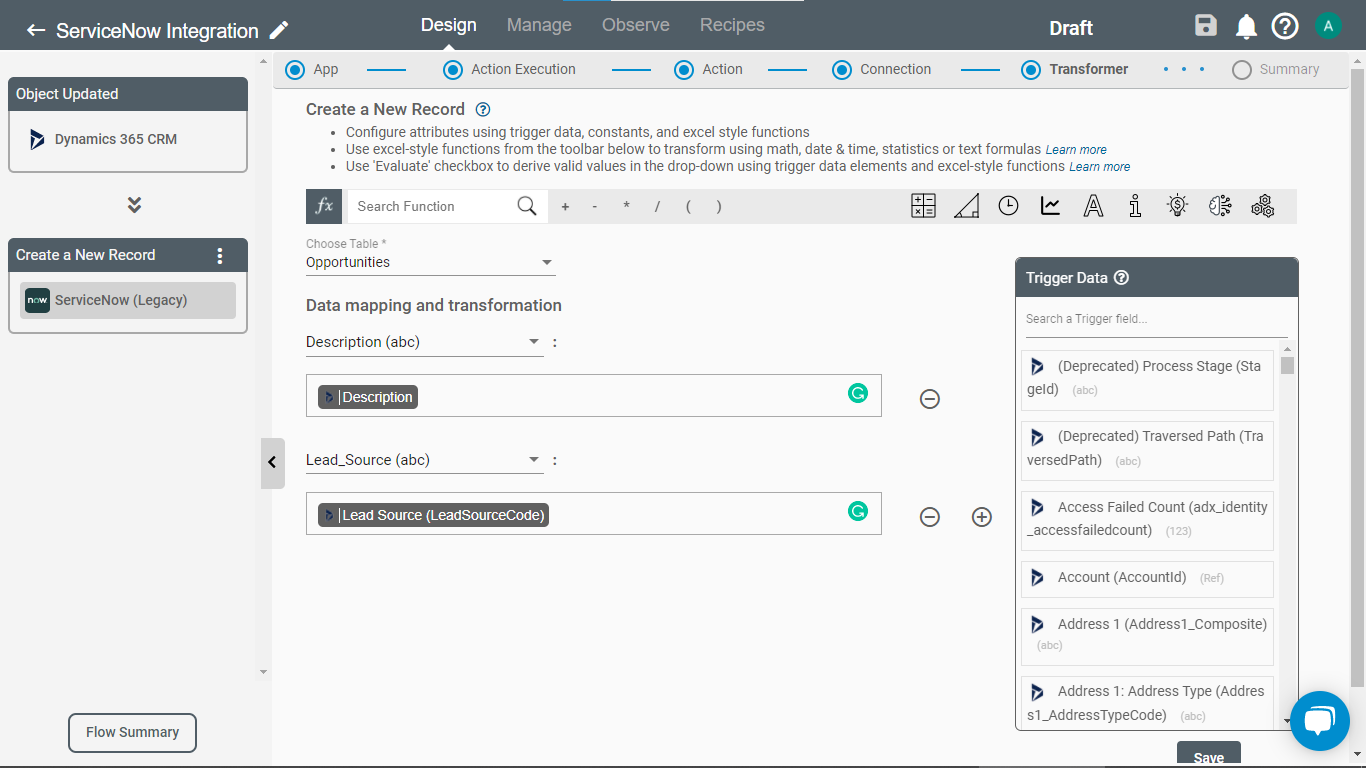Select the Connection step
This screenshot has width=1366, height=768.
pyautogui.click(x=882, y=70)
